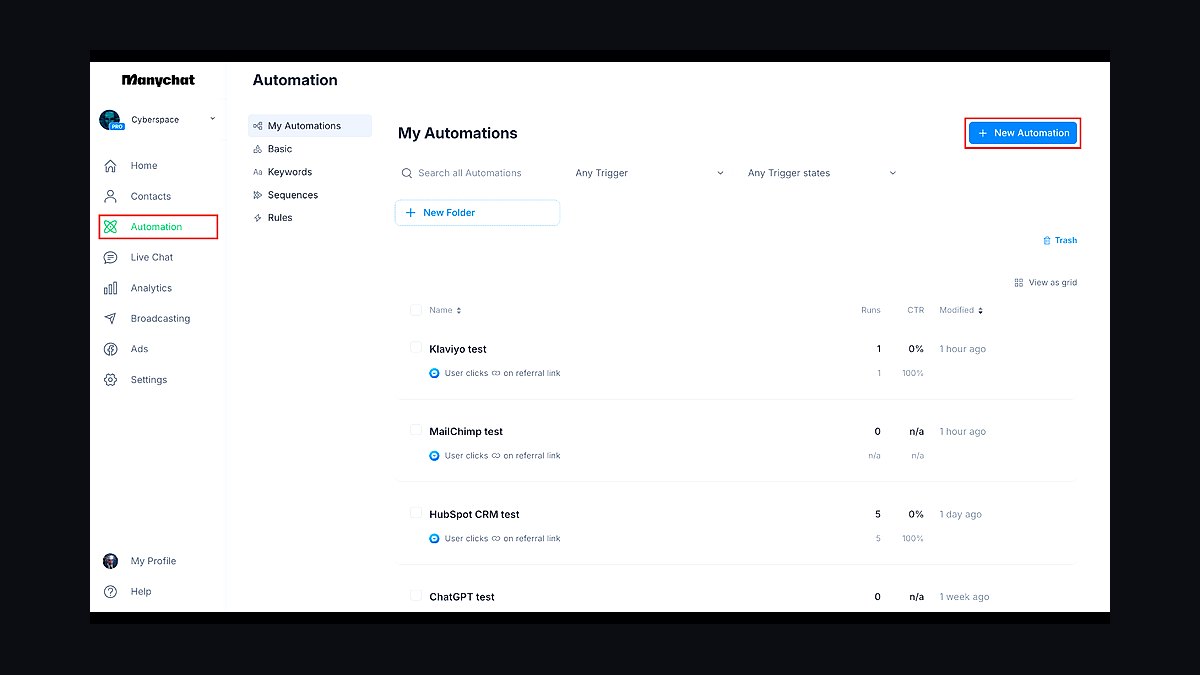Go to Home in the sidebar

coord(144,166)
